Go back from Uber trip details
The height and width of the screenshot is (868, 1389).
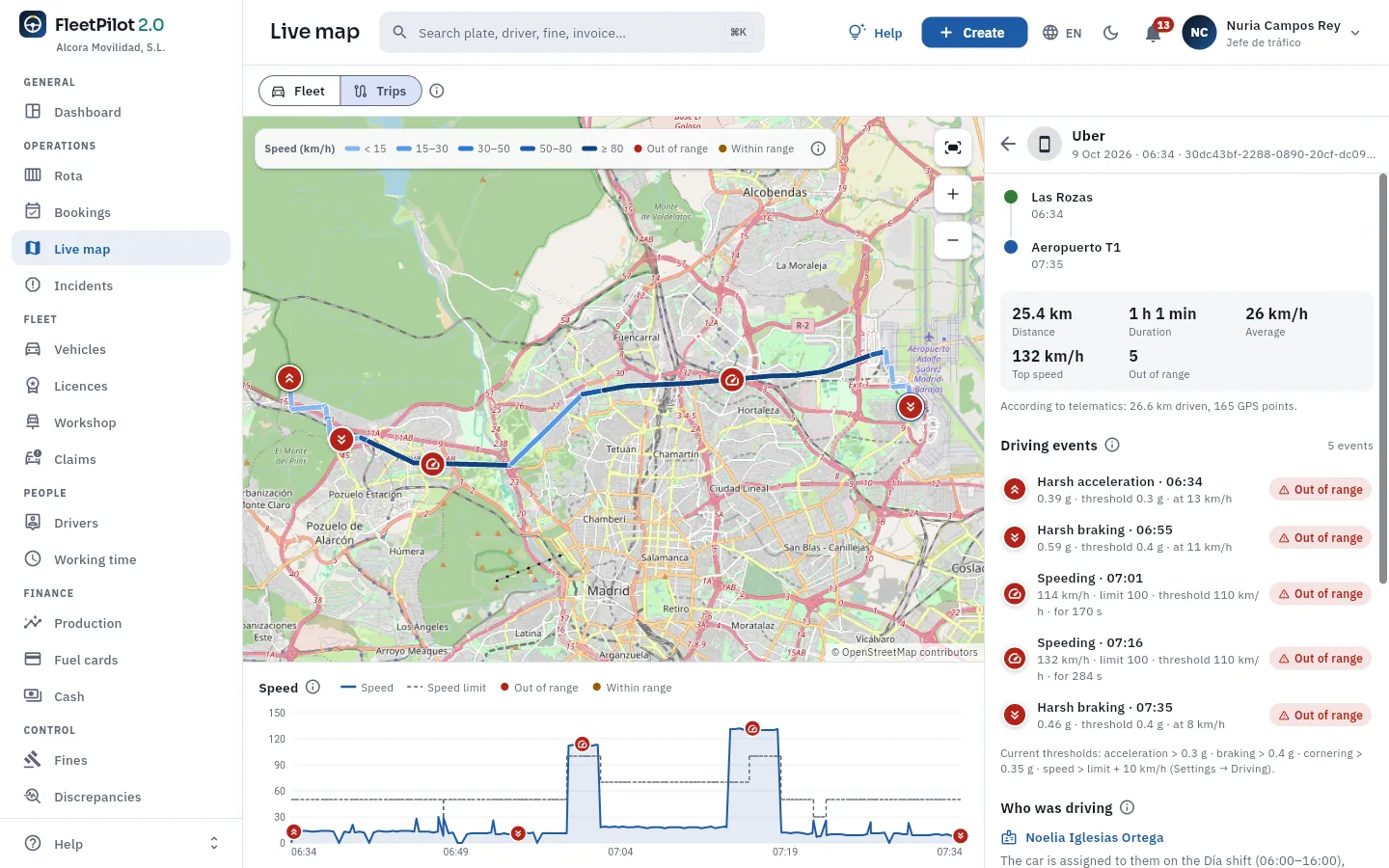click(1008, 144)
